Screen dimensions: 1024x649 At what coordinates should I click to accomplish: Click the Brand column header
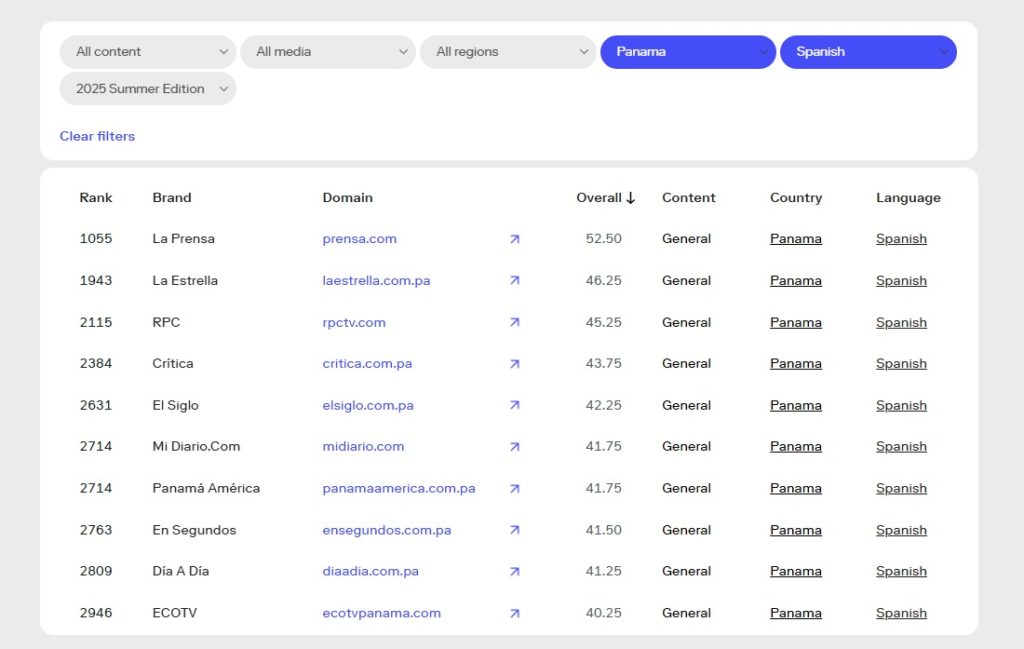[x=172, y=198]
